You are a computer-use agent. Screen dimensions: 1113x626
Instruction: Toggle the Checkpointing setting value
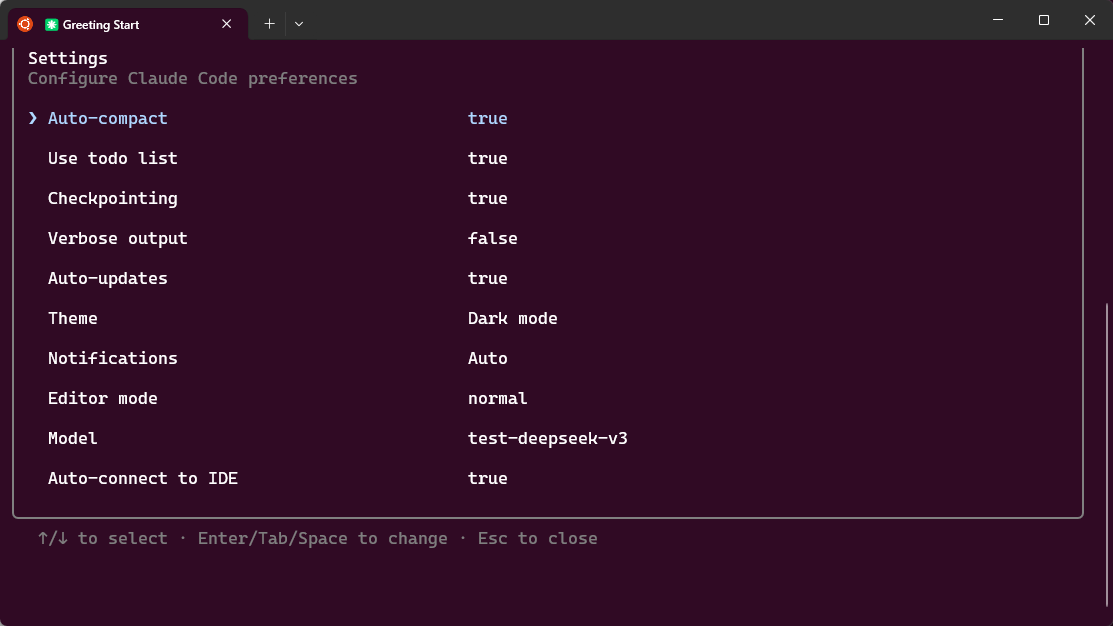487,198
